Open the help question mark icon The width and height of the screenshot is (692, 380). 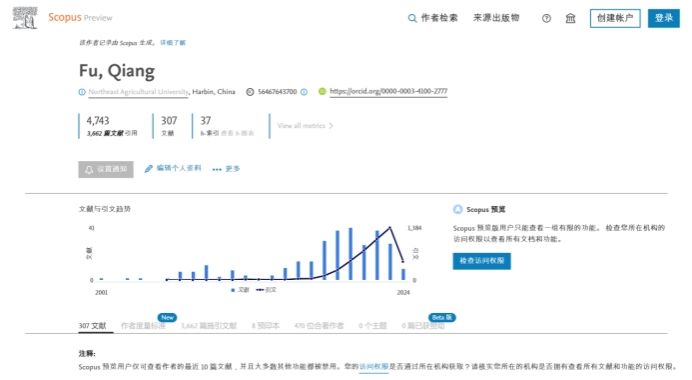pos(546,18)
